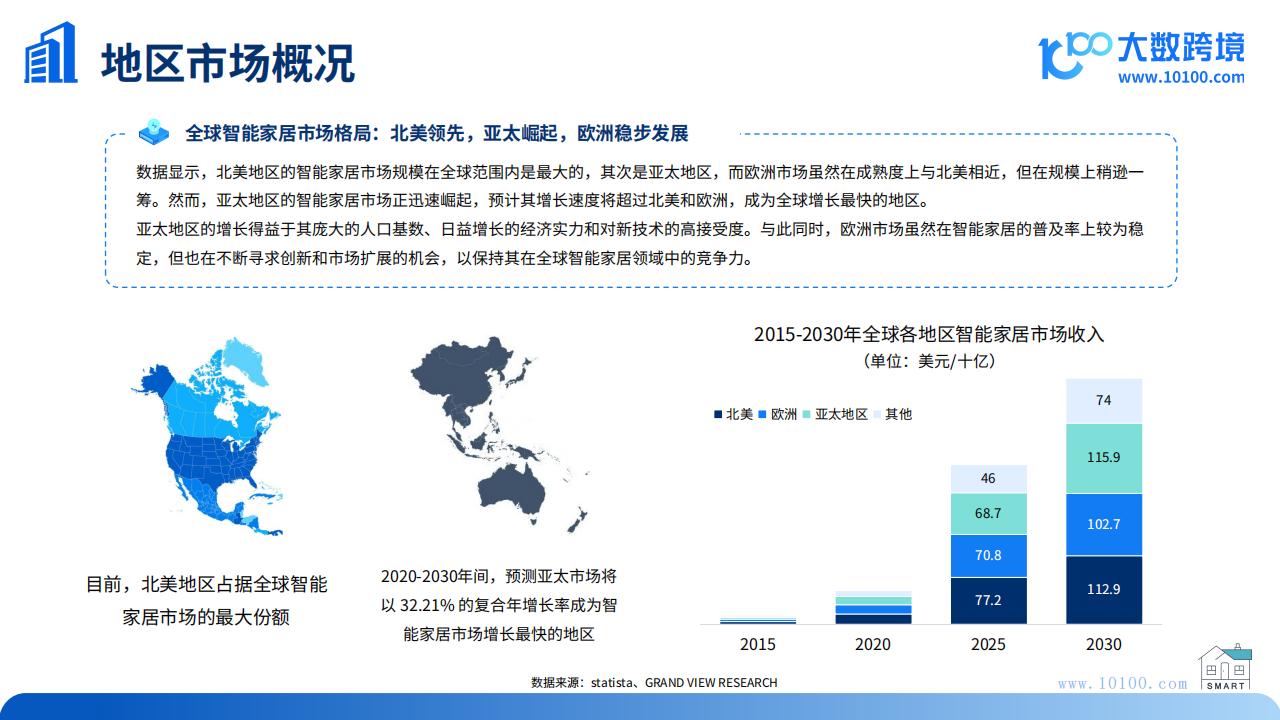Click the 2020 stacked bar
This screenshot has height=720, width=1280.
point(873,608)
